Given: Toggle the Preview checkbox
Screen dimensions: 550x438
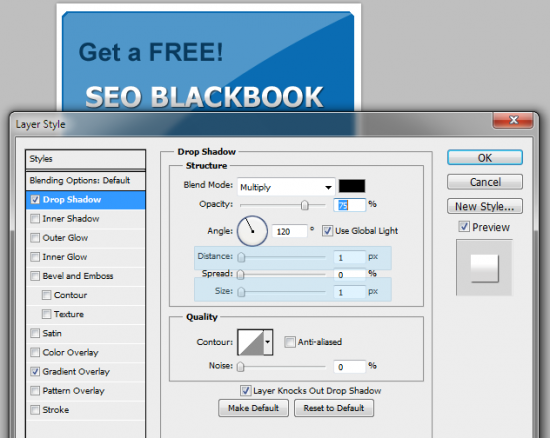Looking at the screenshot, I should tap(464, 227).
